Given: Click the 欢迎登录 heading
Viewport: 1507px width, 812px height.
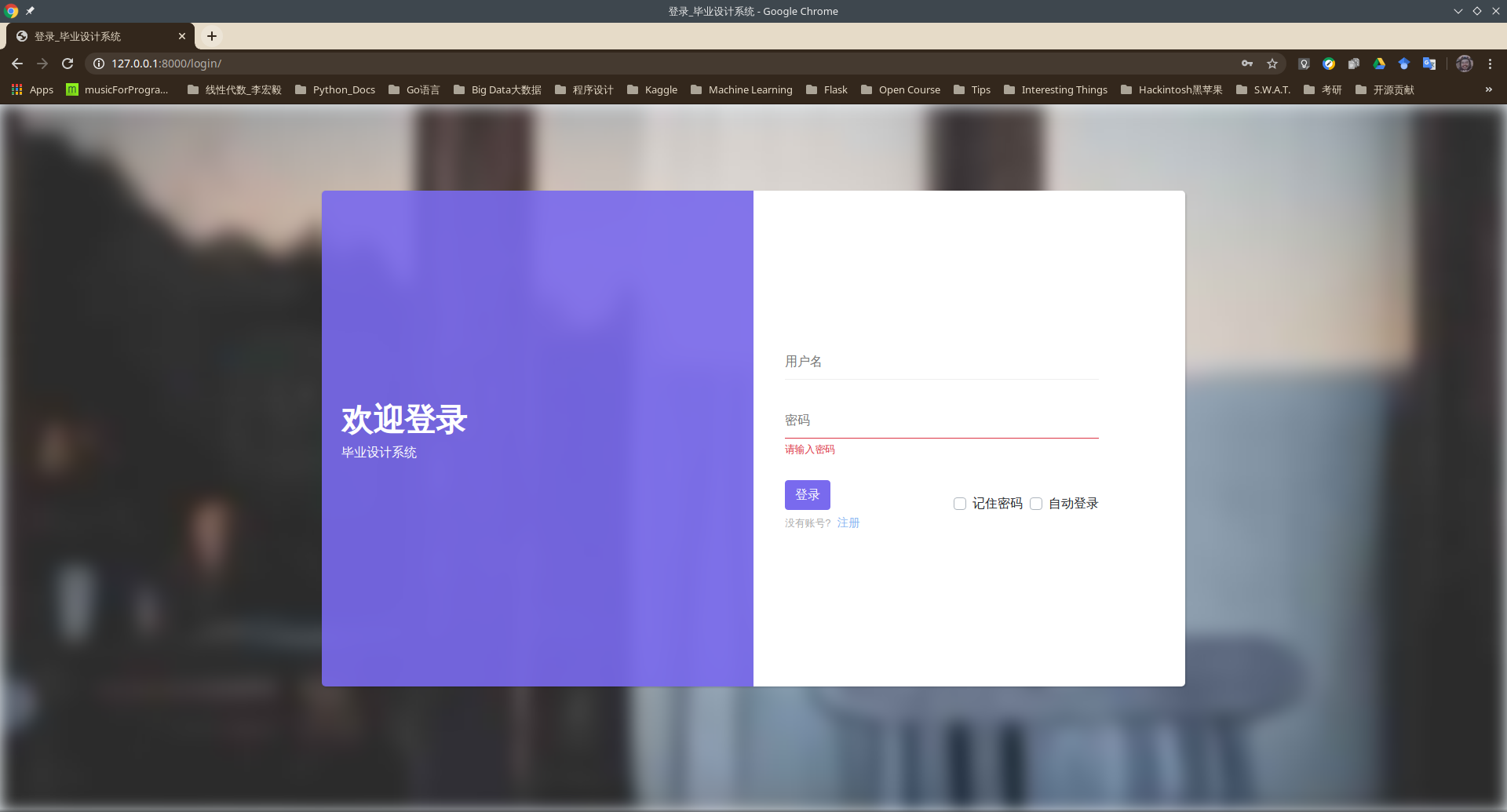Looking at the screenshot, I should tap(404, 420).
